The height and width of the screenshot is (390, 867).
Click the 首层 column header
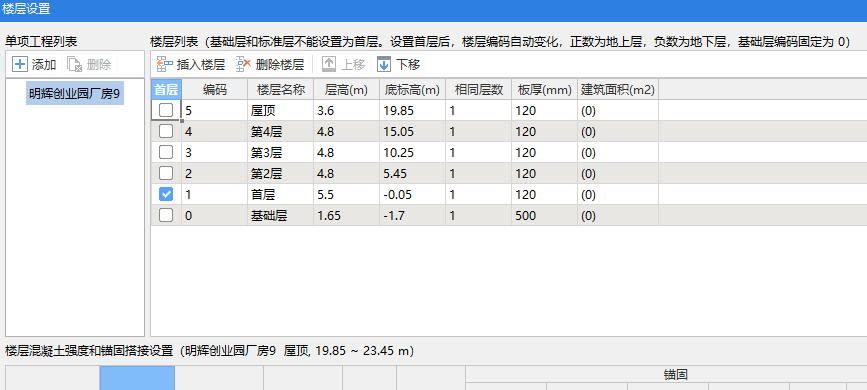(x=166, y=90)
